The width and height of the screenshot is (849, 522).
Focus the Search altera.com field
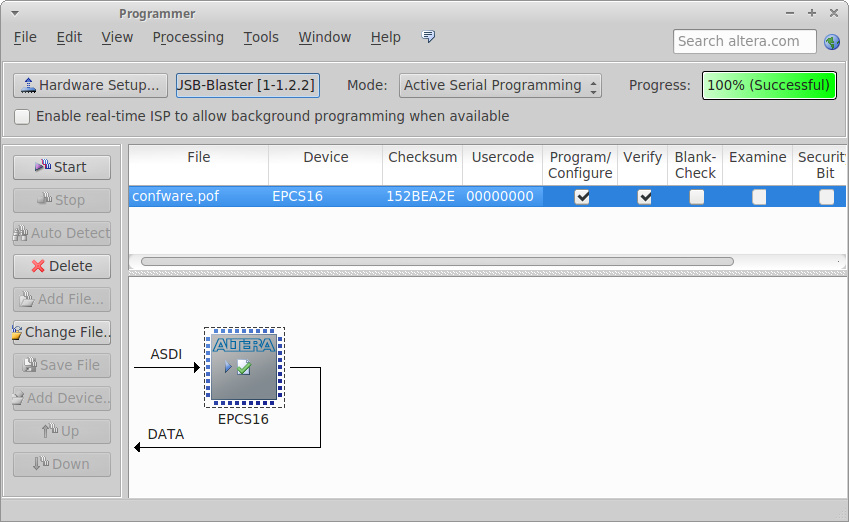tap(744, 42)
